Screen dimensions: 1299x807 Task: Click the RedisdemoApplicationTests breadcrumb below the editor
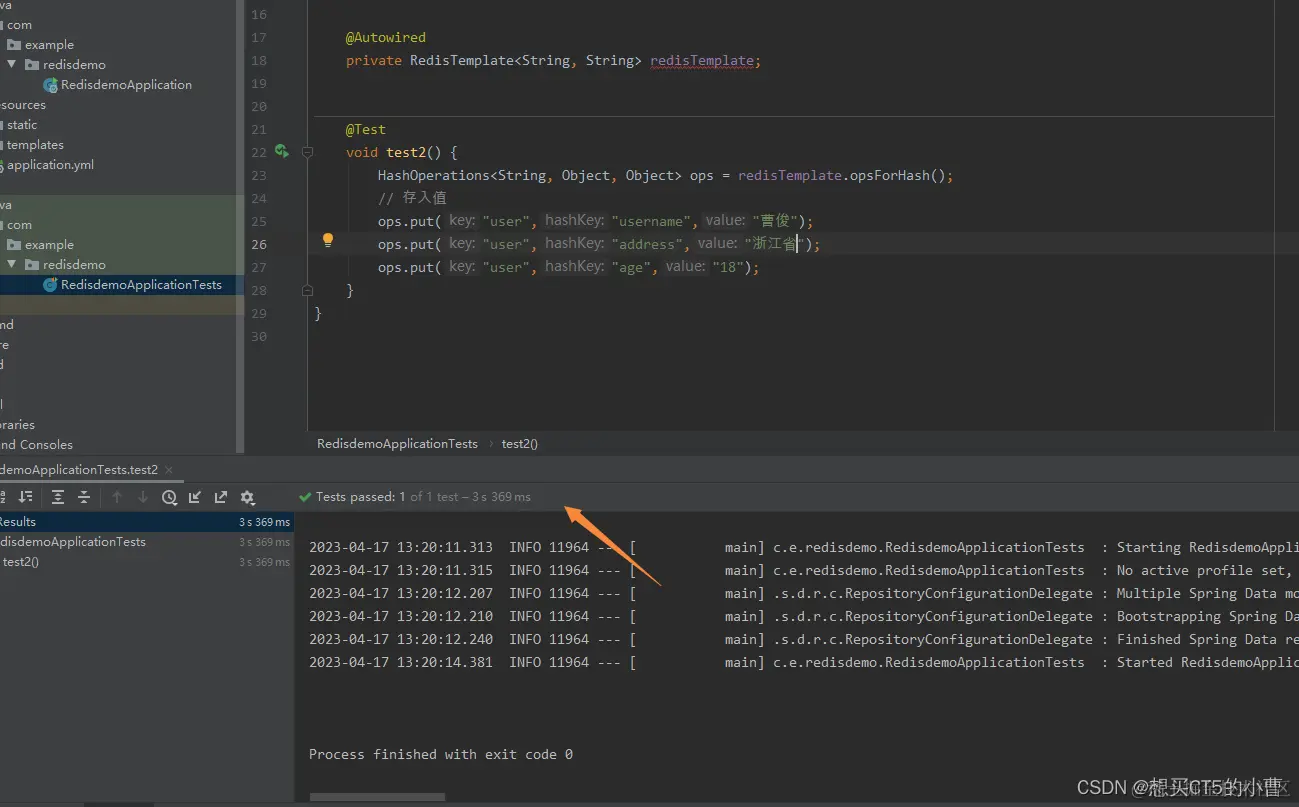(x=397, y=443)
